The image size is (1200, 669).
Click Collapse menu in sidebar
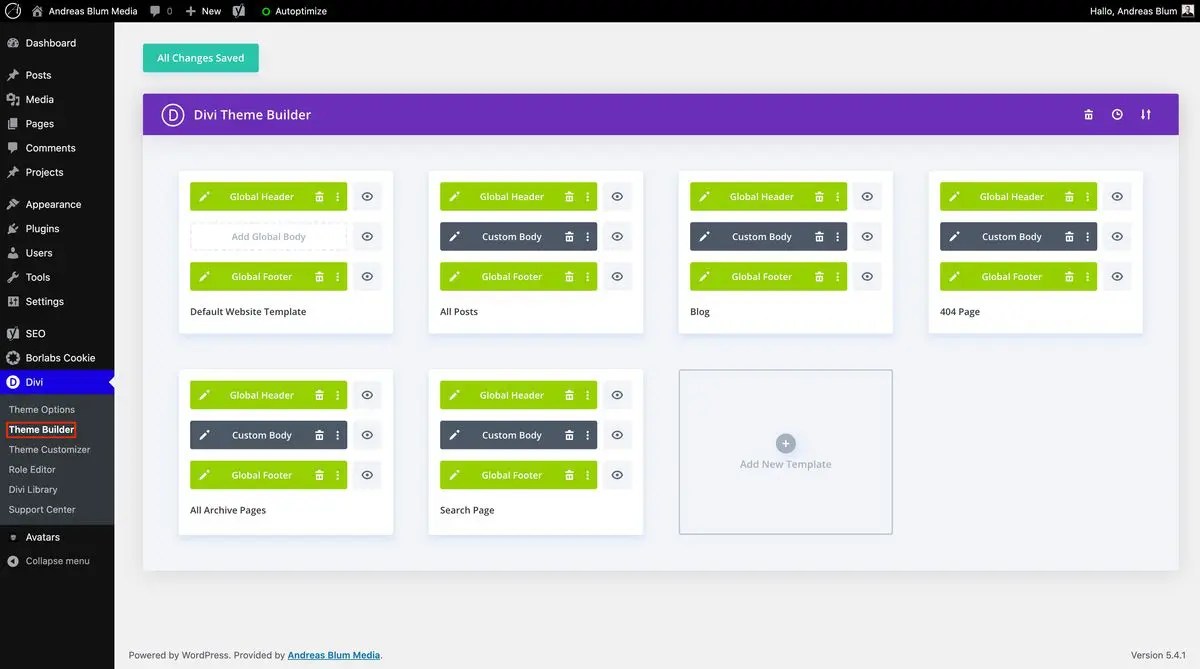coord(57,561)
